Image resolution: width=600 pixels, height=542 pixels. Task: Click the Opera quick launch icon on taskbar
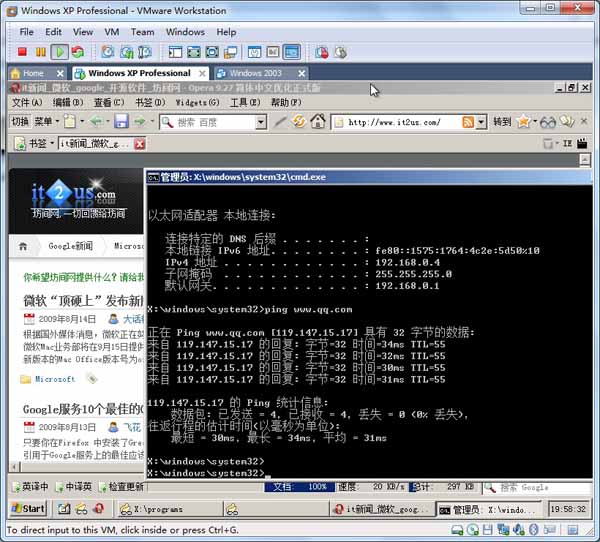(99, 509)
